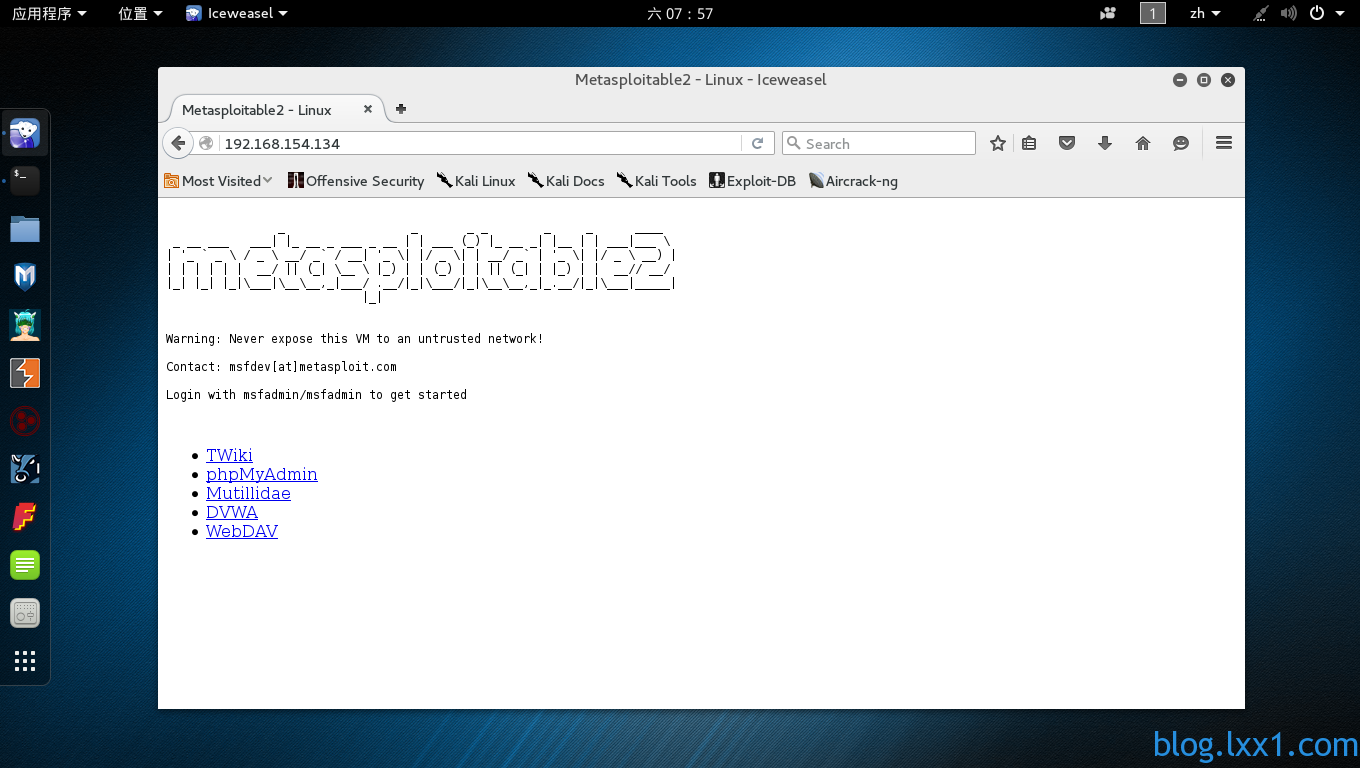Bookmark this page with the star
Image resolution: width=1360 pixels, height=768 pixels.
997,143
